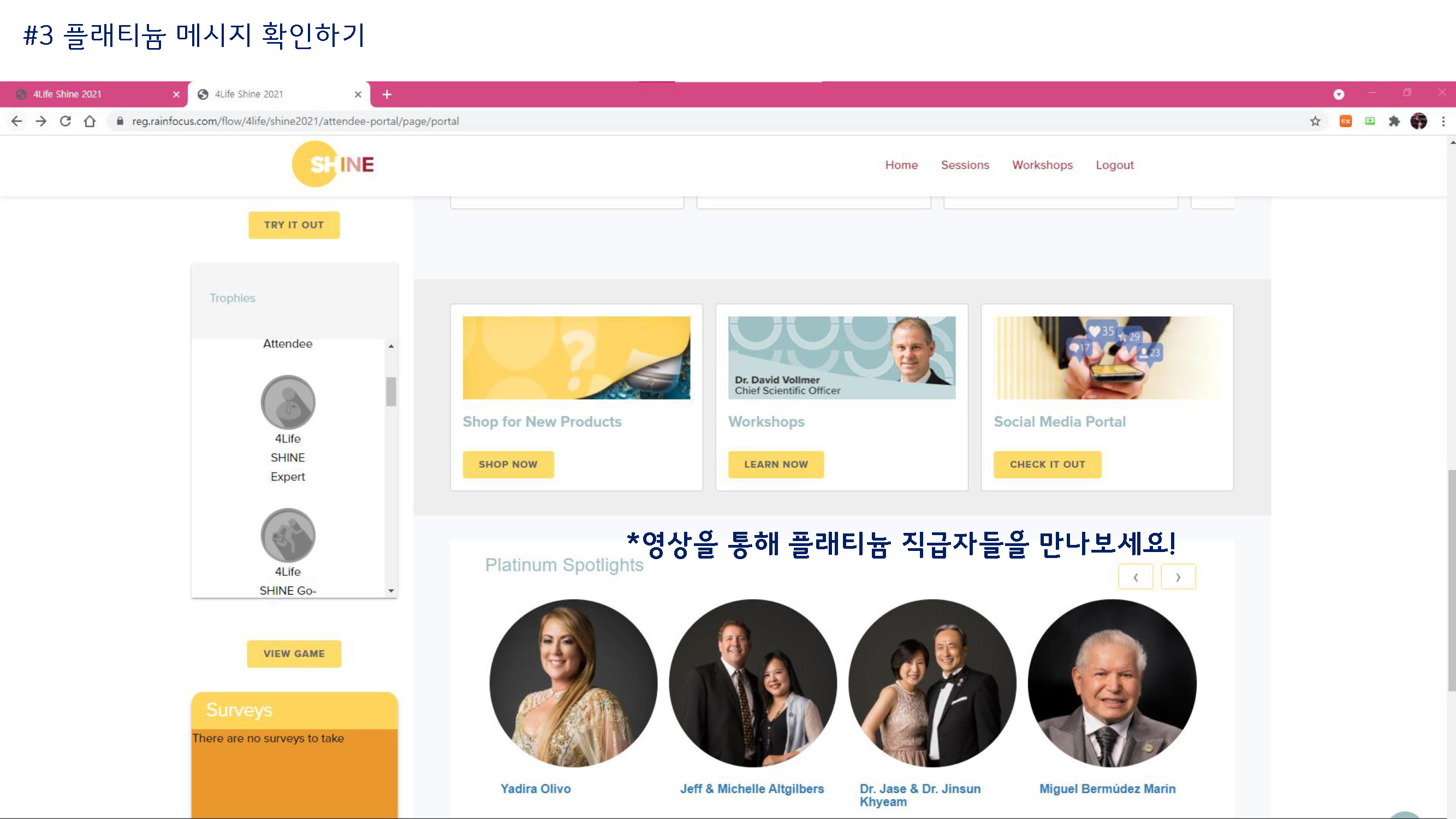Viewport: 1456px width, 819px height.
Task: Open the Sessions nav link
Action: coord(965,165)
